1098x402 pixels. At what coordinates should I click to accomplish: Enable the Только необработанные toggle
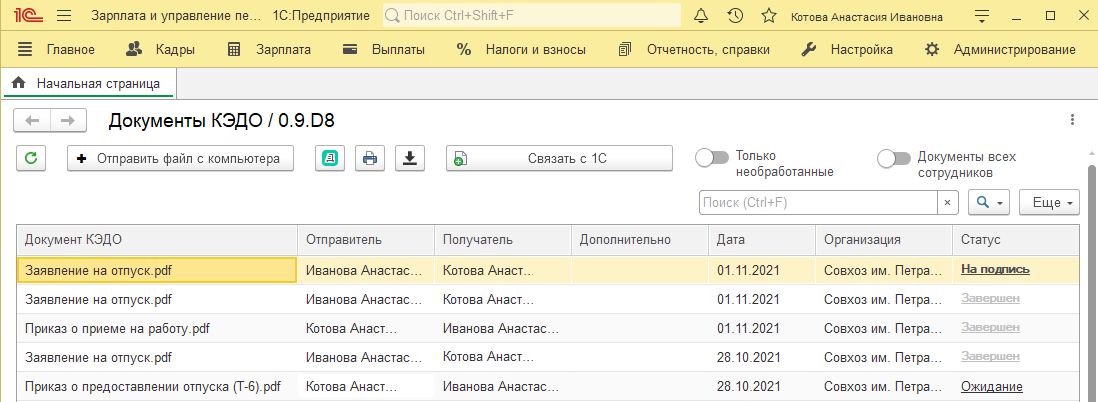(x=712, y=158)
